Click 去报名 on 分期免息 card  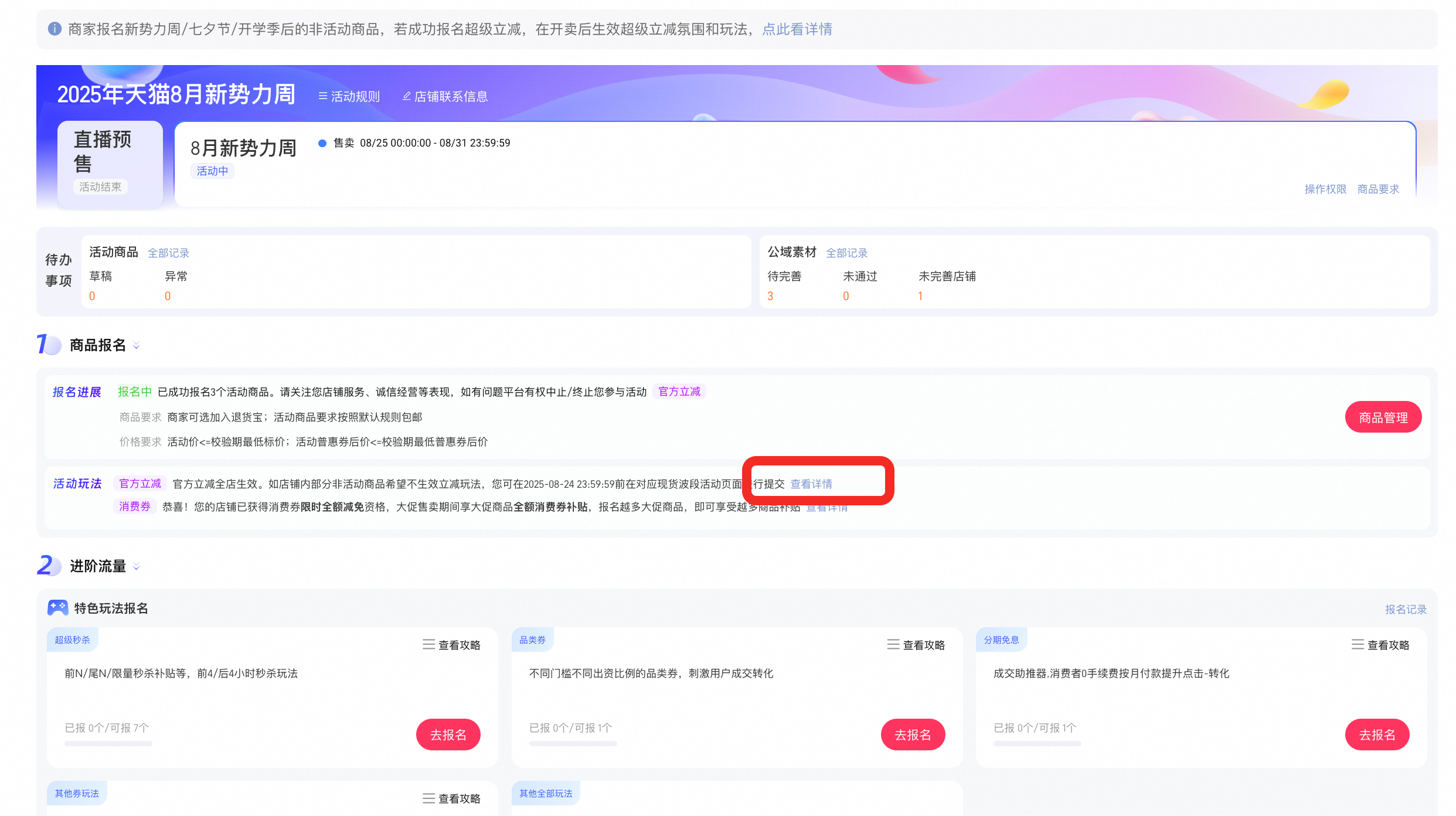1377,735
